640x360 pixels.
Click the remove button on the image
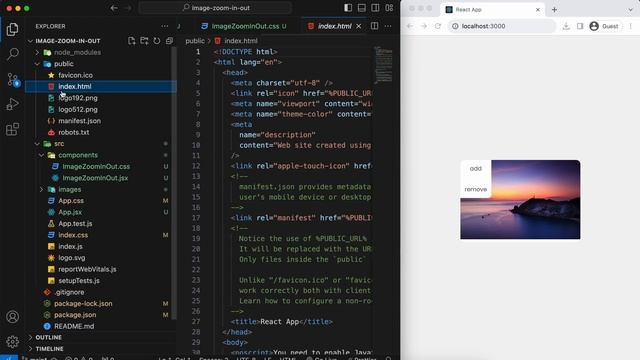(x=476, y=189)
